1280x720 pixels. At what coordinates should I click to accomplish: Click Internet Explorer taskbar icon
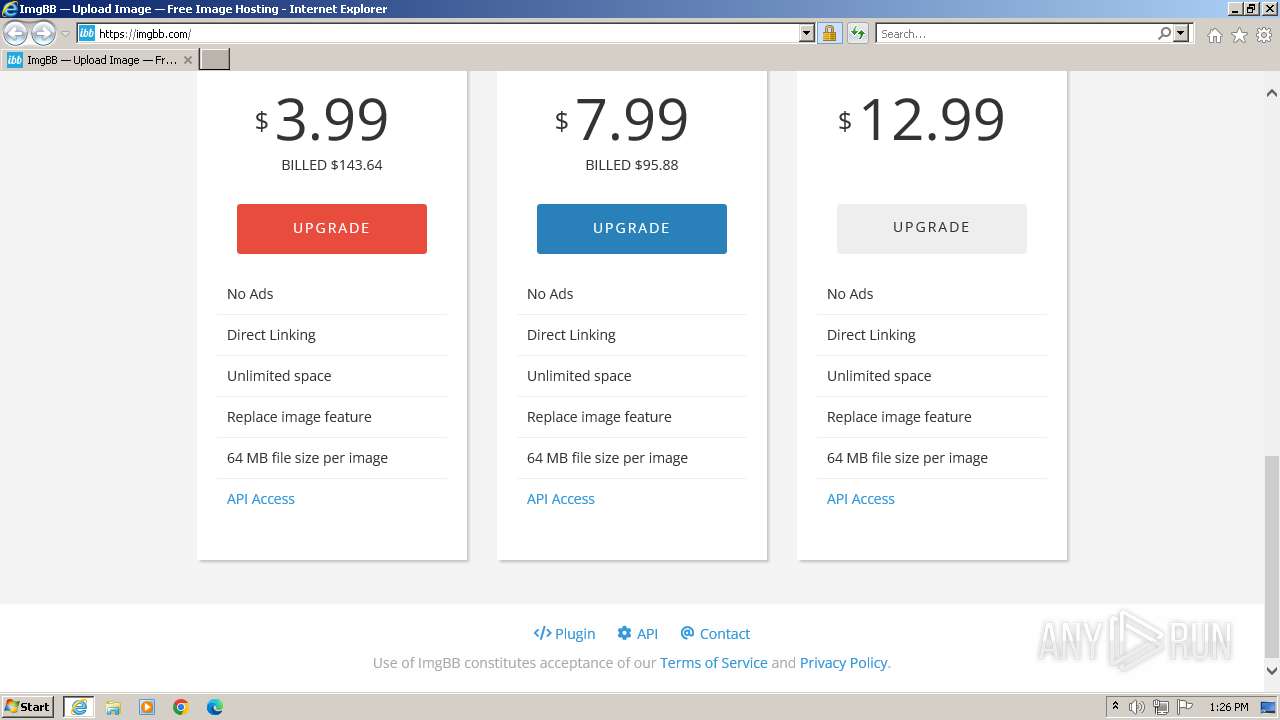click(79, 707)
